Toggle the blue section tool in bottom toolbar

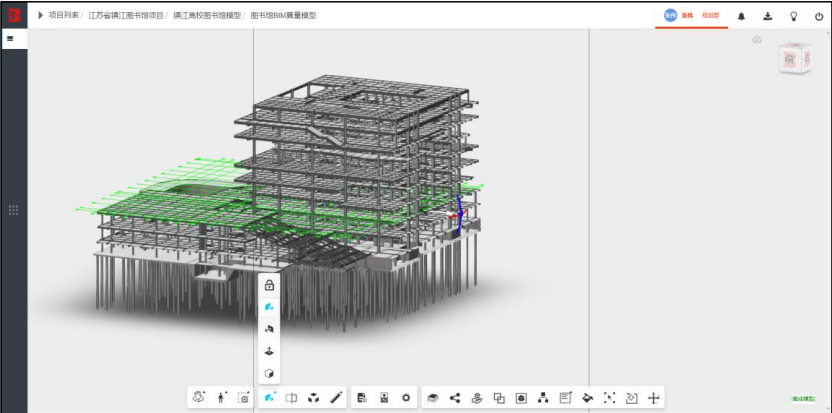[x=270, y=397]
